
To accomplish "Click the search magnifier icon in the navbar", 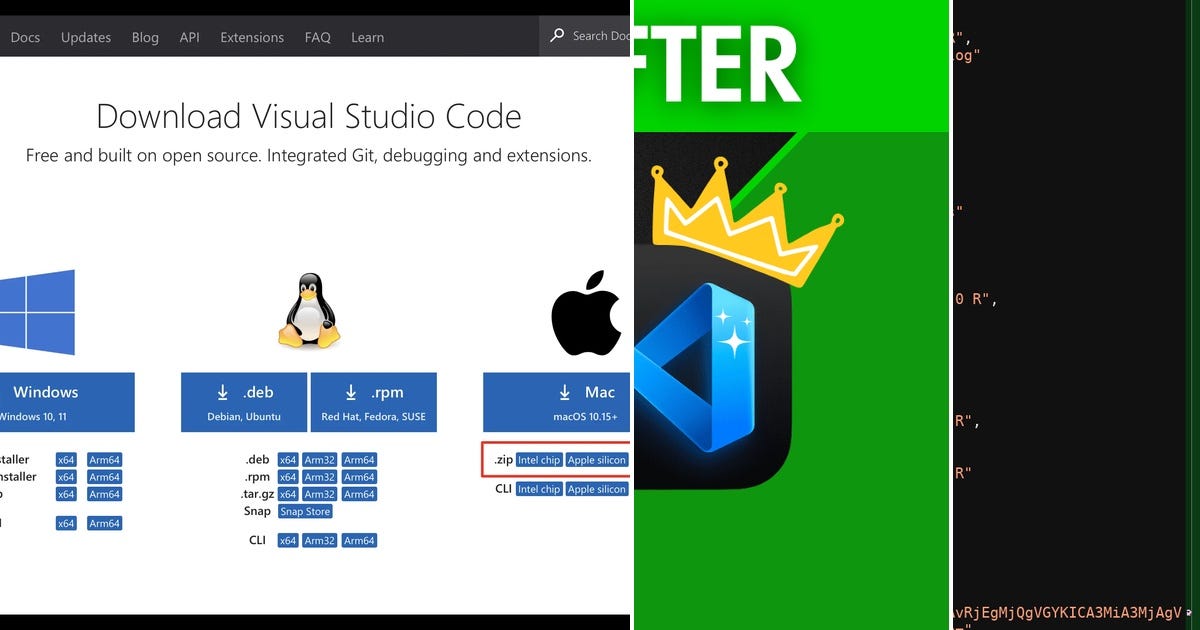I will [556, 36].
